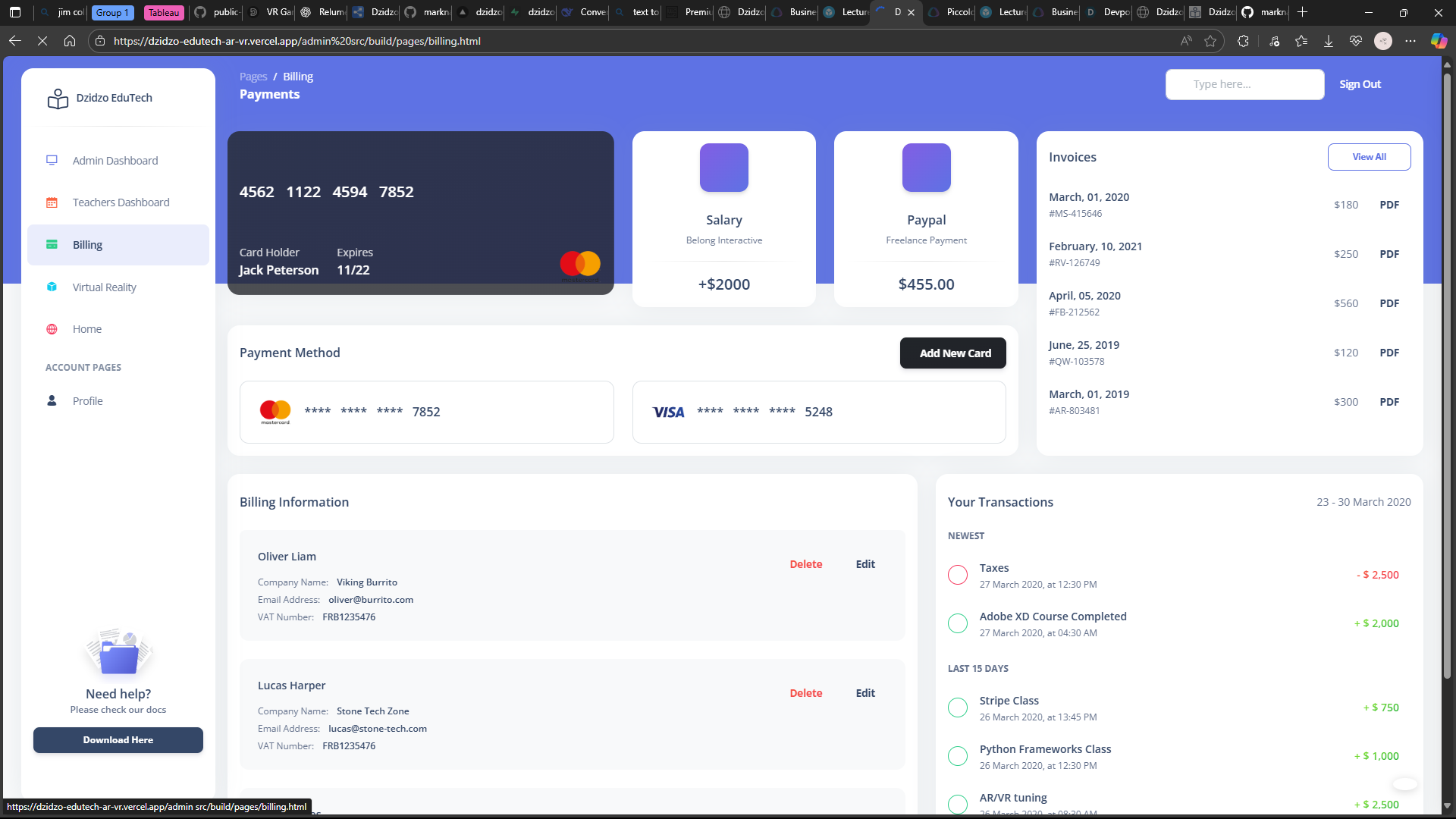Click the Teachers Dashboard calendar icon
Viewport: 1456px width, 819px height.
(52, 202)
